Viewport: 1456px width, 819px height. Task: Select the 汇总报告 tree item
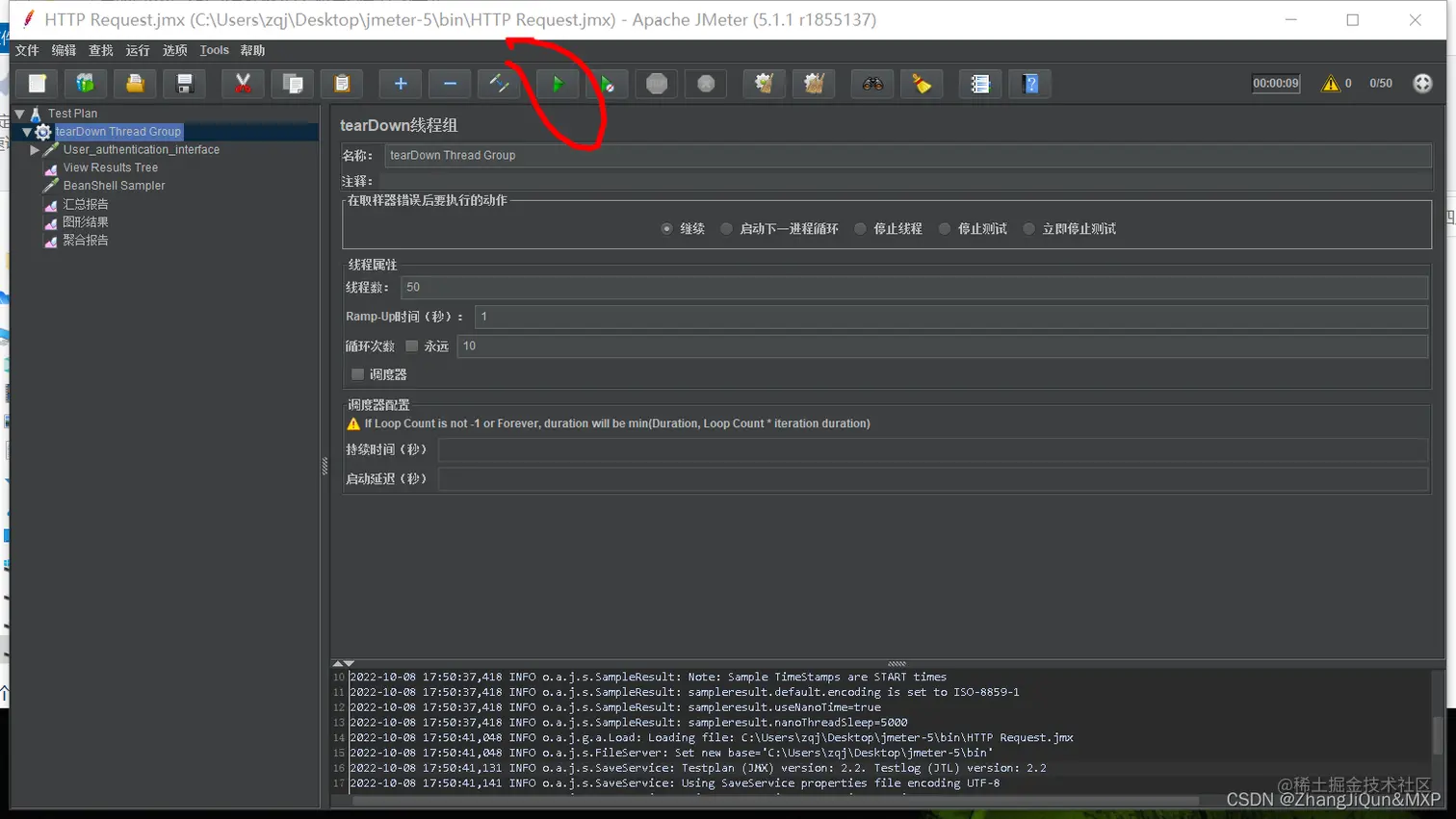tap(86, 204)
